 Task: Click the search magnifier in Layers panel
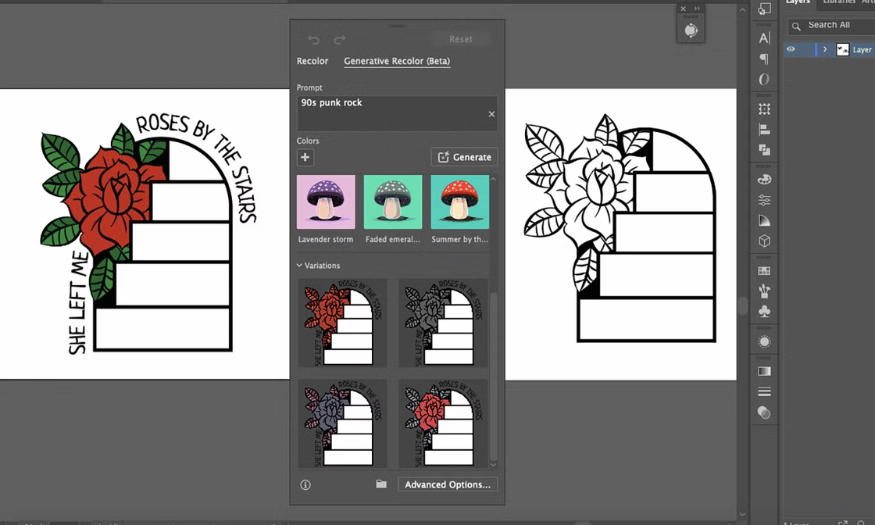796,26
